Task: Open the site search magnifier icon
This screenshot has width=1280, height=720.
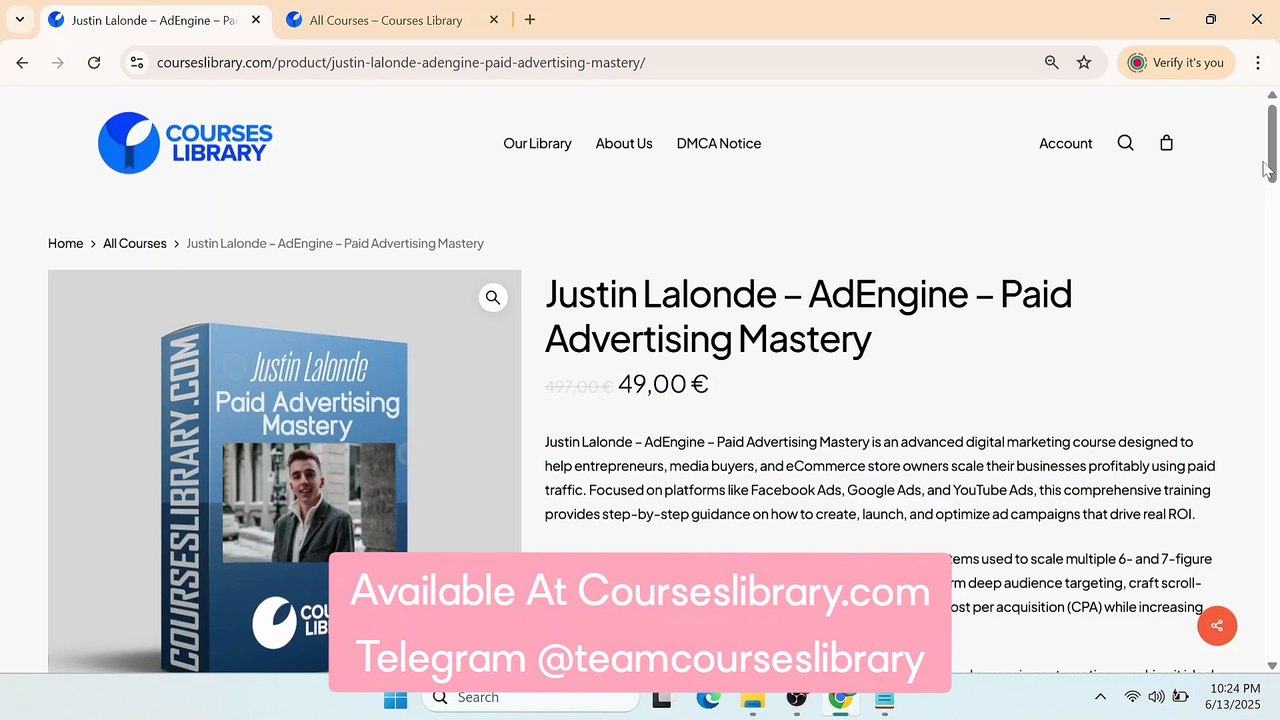Action: 1125,143
